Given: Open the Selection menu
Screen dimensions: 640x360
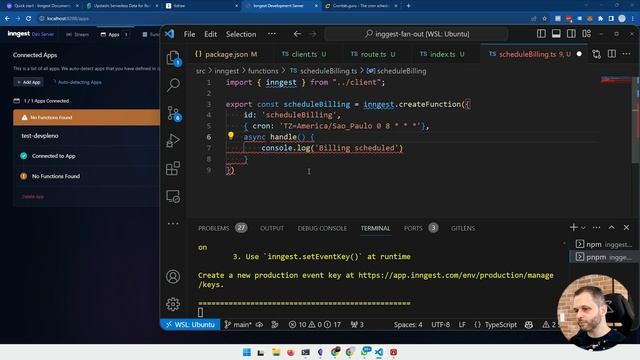Looking at the screenshot, I should click(241, 34).
